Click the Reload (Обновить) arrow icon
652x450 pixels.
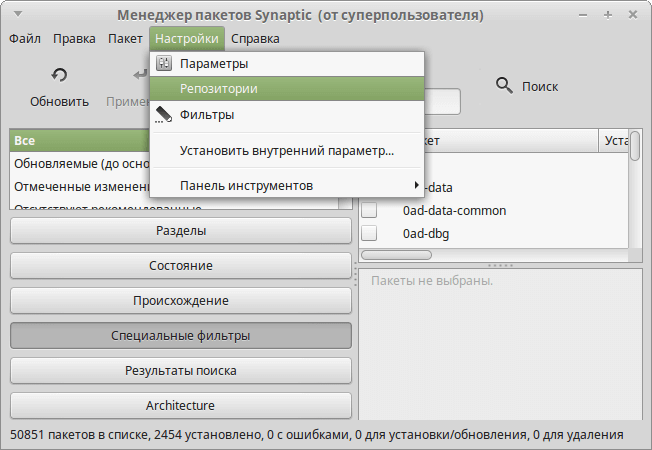(59, 75)
